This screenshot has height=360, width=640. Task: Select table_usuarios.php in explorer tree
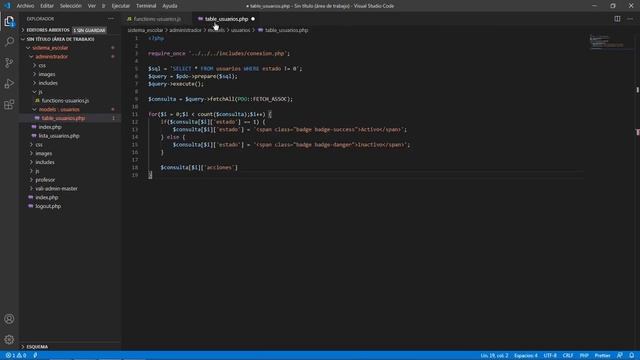(70, 118)
